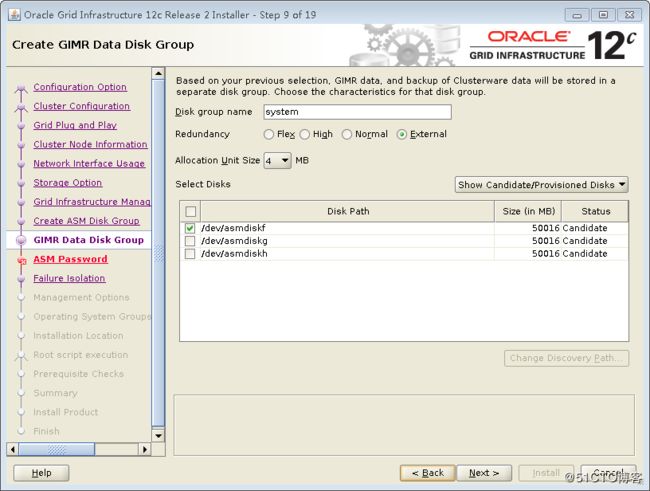Select the /dev/asmdiskf path text

point(233,228)
